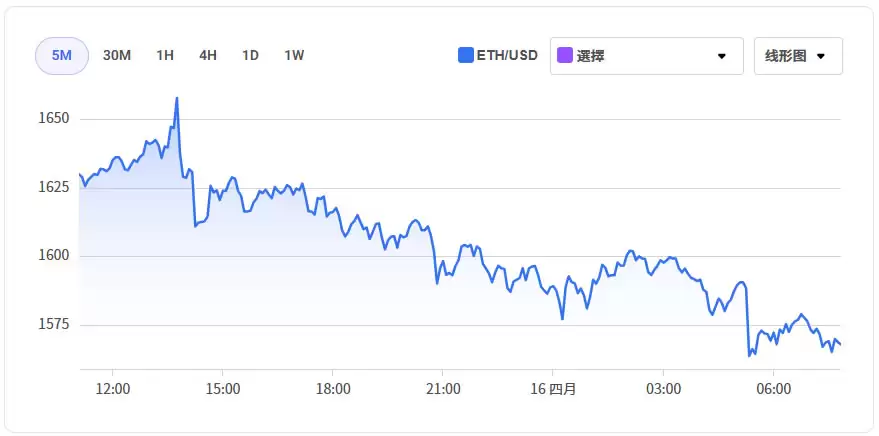Click the price peak near 1650

[177, 99]
